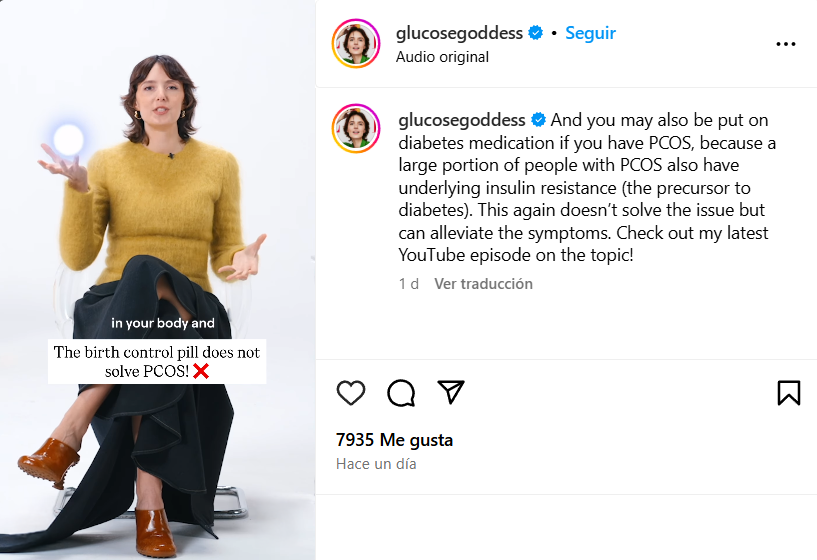Viewport: 817px width, 560px height.
Task: Click the birth control pill caption overlay
Action: tap(157, 362)
